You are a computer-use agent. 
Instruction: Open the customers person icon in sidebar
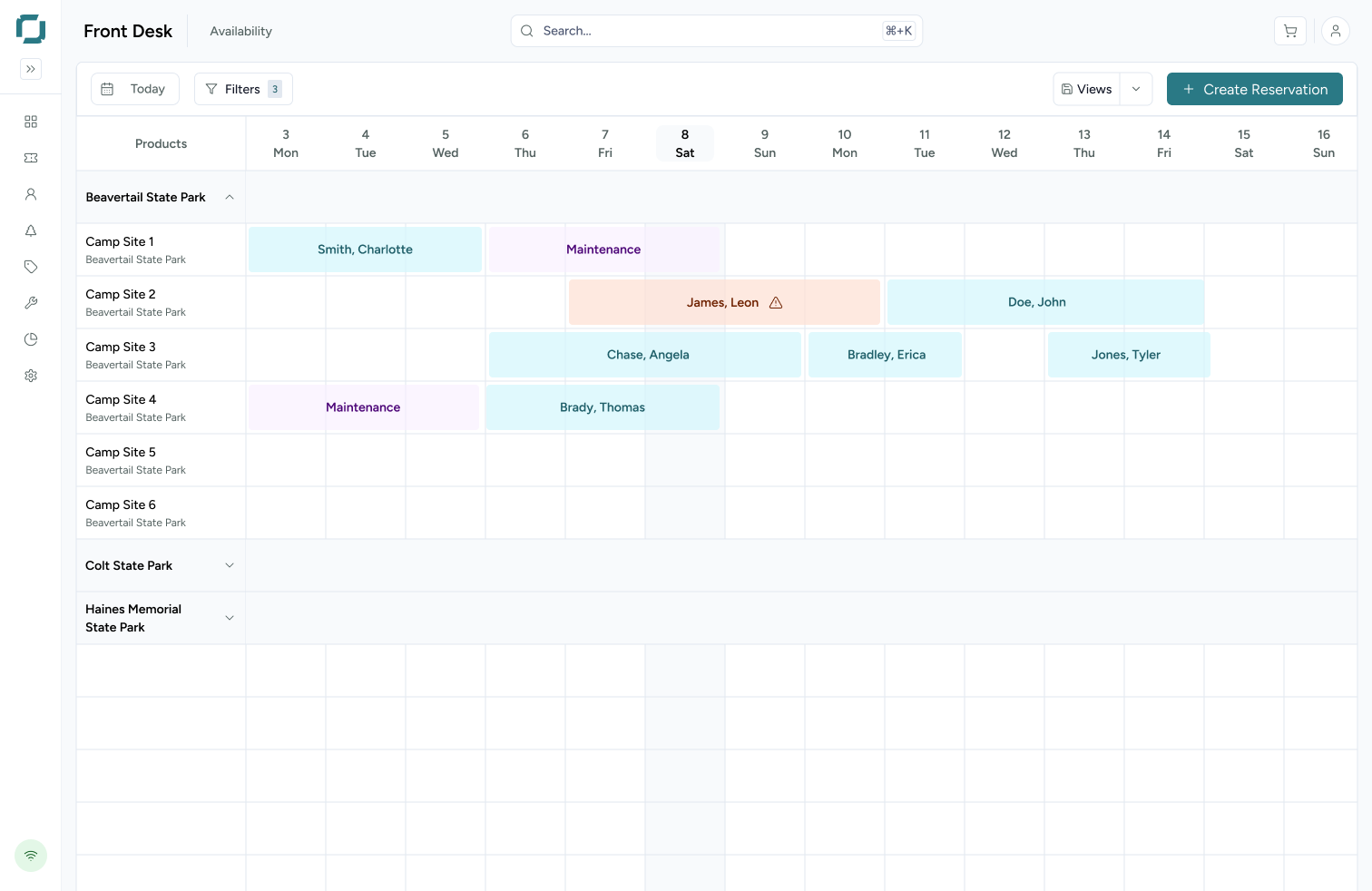pyautogui.click(x=31, y=194)
